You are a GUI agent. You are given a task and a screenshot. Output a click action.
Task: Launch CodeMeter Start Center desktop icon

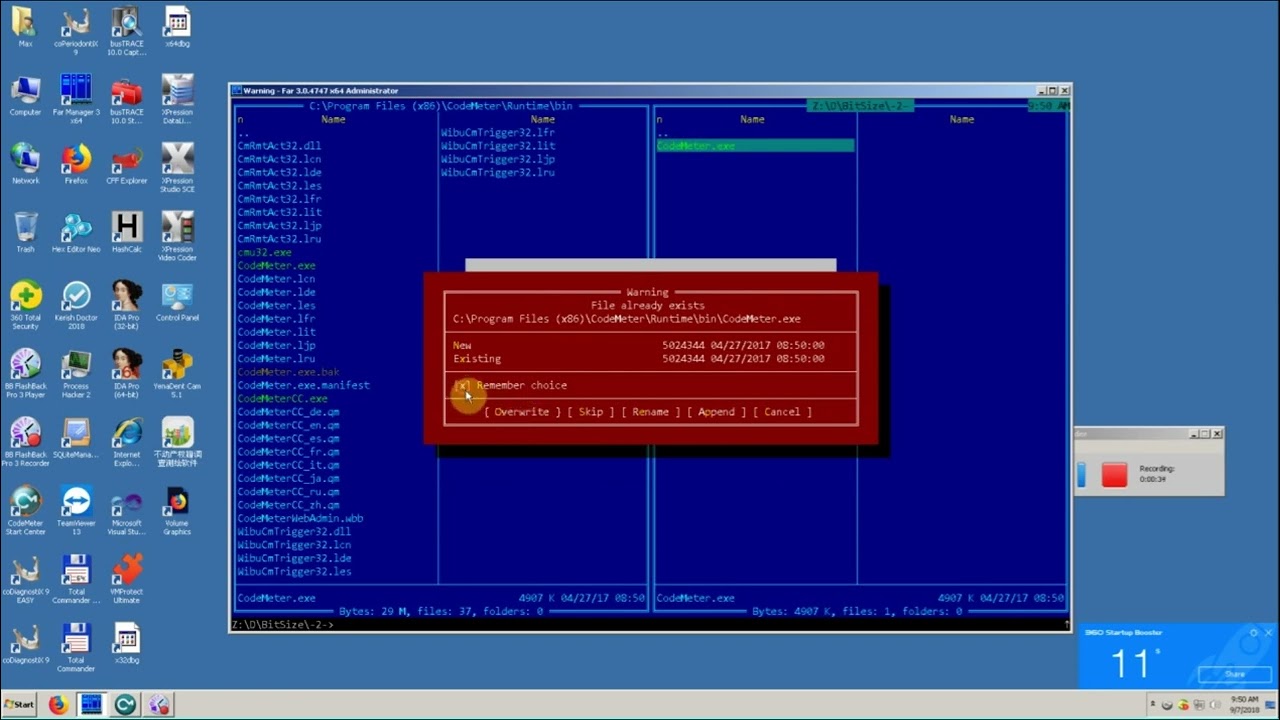25,510
